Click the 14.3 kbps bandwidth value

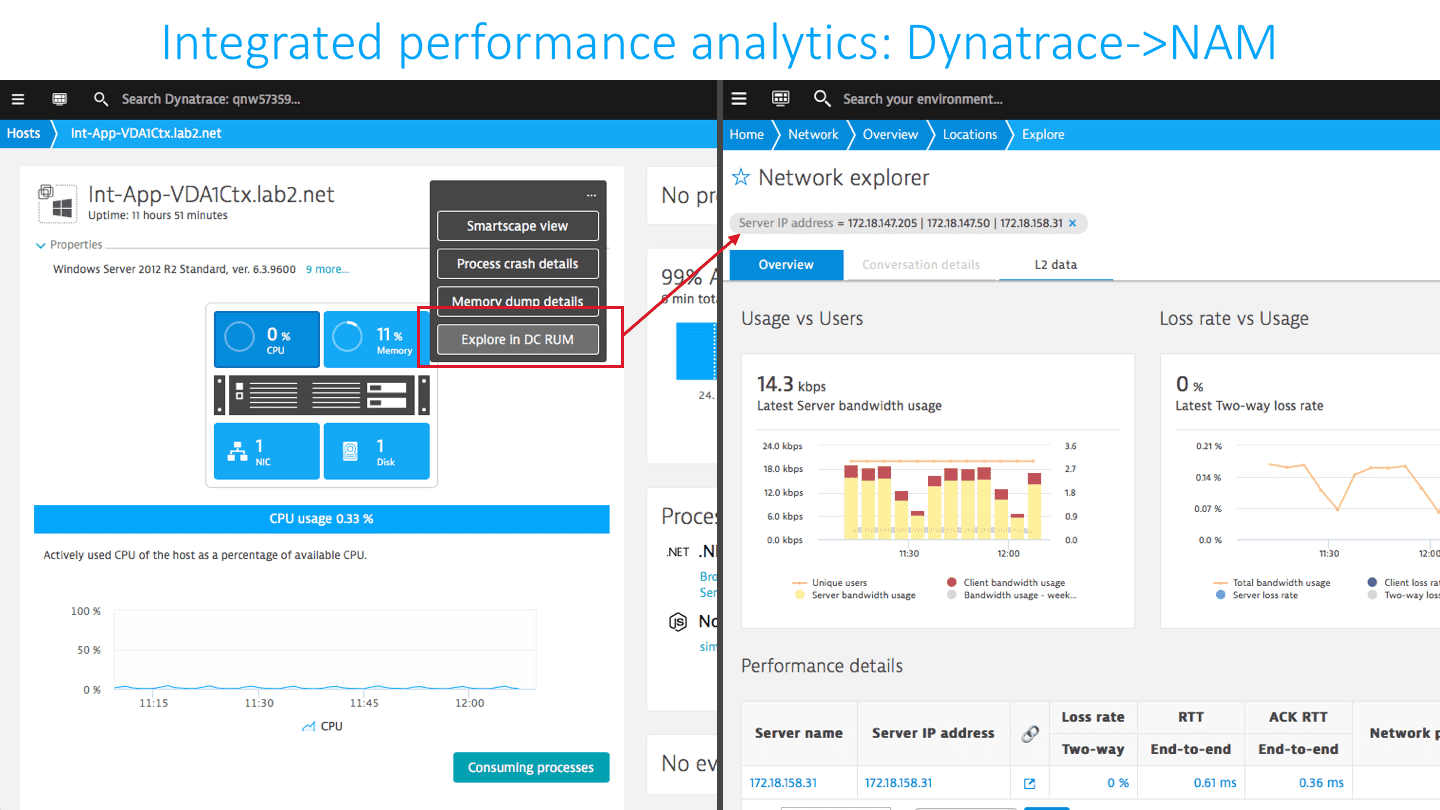[791, 385]
